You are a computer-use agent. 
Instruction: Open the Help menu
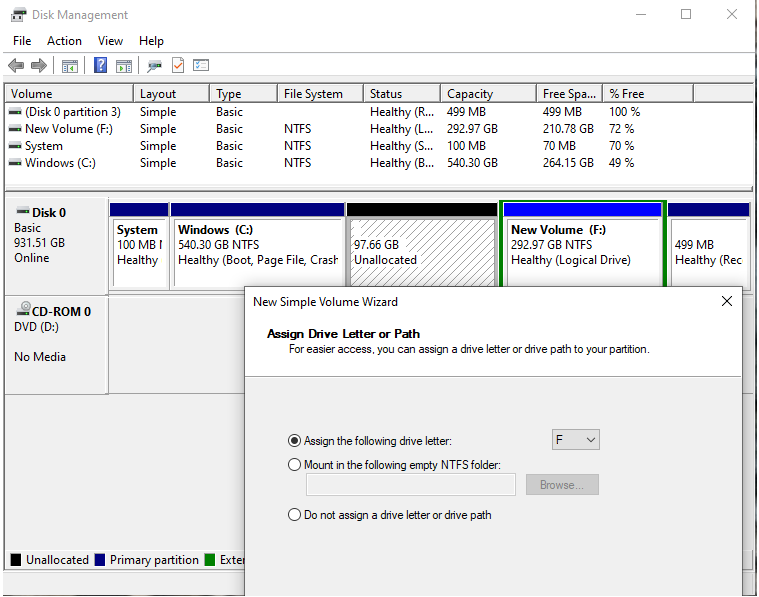tap(151, 41)
